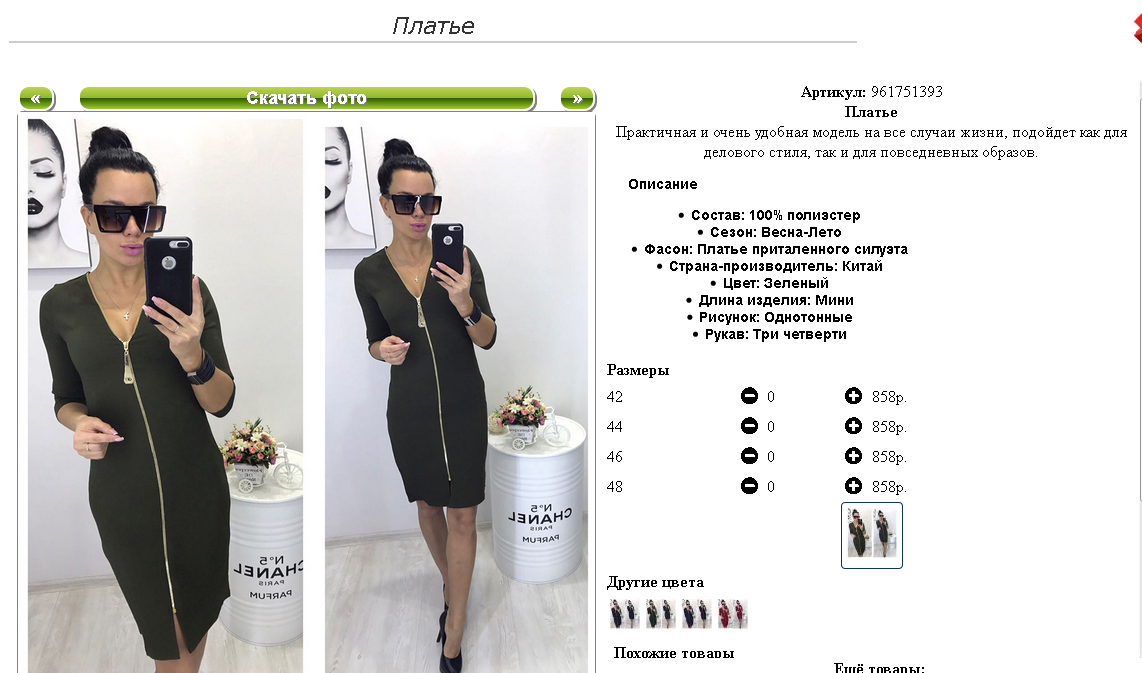Decrease quantity for size 46

749,456
